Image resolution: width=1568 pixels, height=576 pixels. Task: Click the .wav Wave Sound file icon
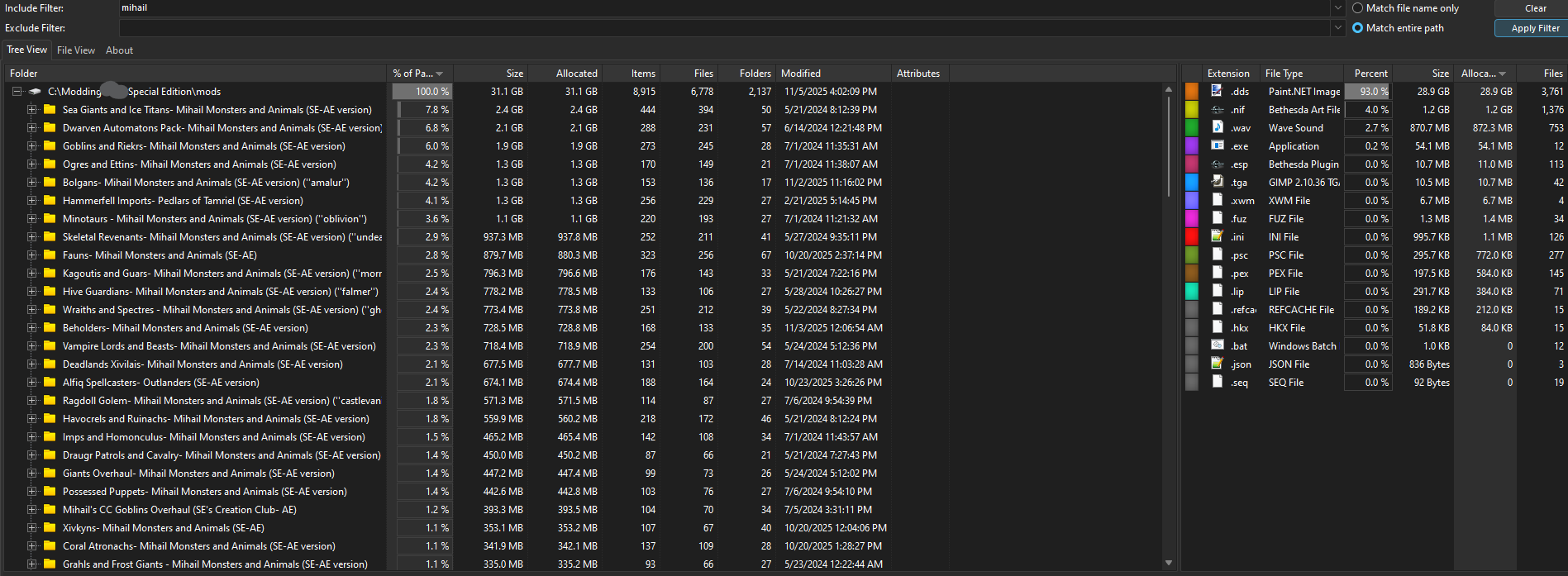click(x=1217, y=127)
